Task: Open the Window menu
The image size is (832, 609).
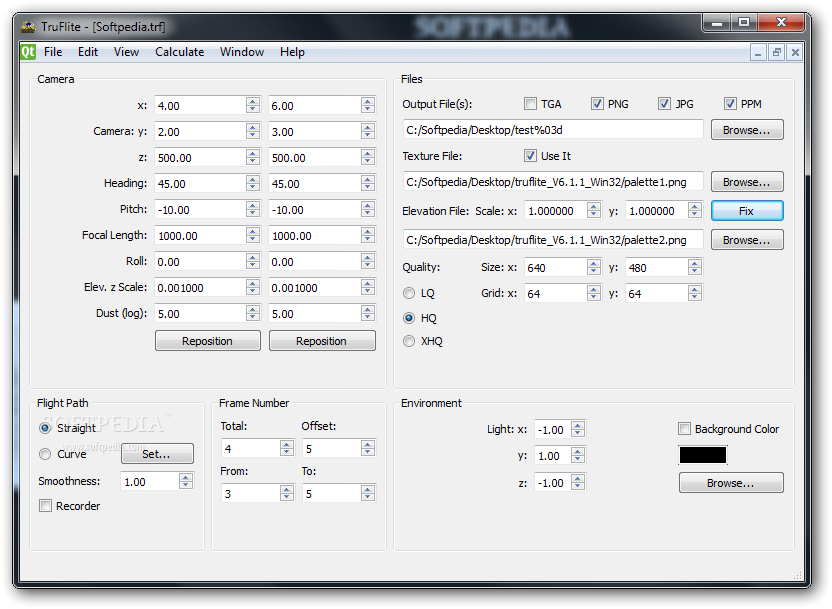Action: pos(242,52)
